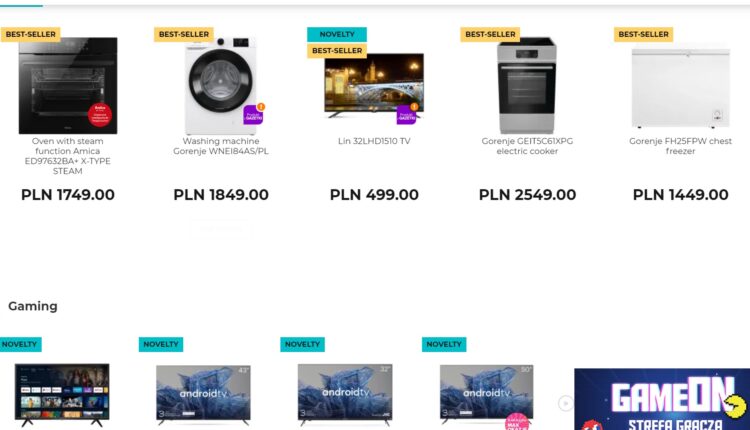Click teal NOVELTY badge on Lin TV
The image size is (750, 430).
tap(337, 34)
